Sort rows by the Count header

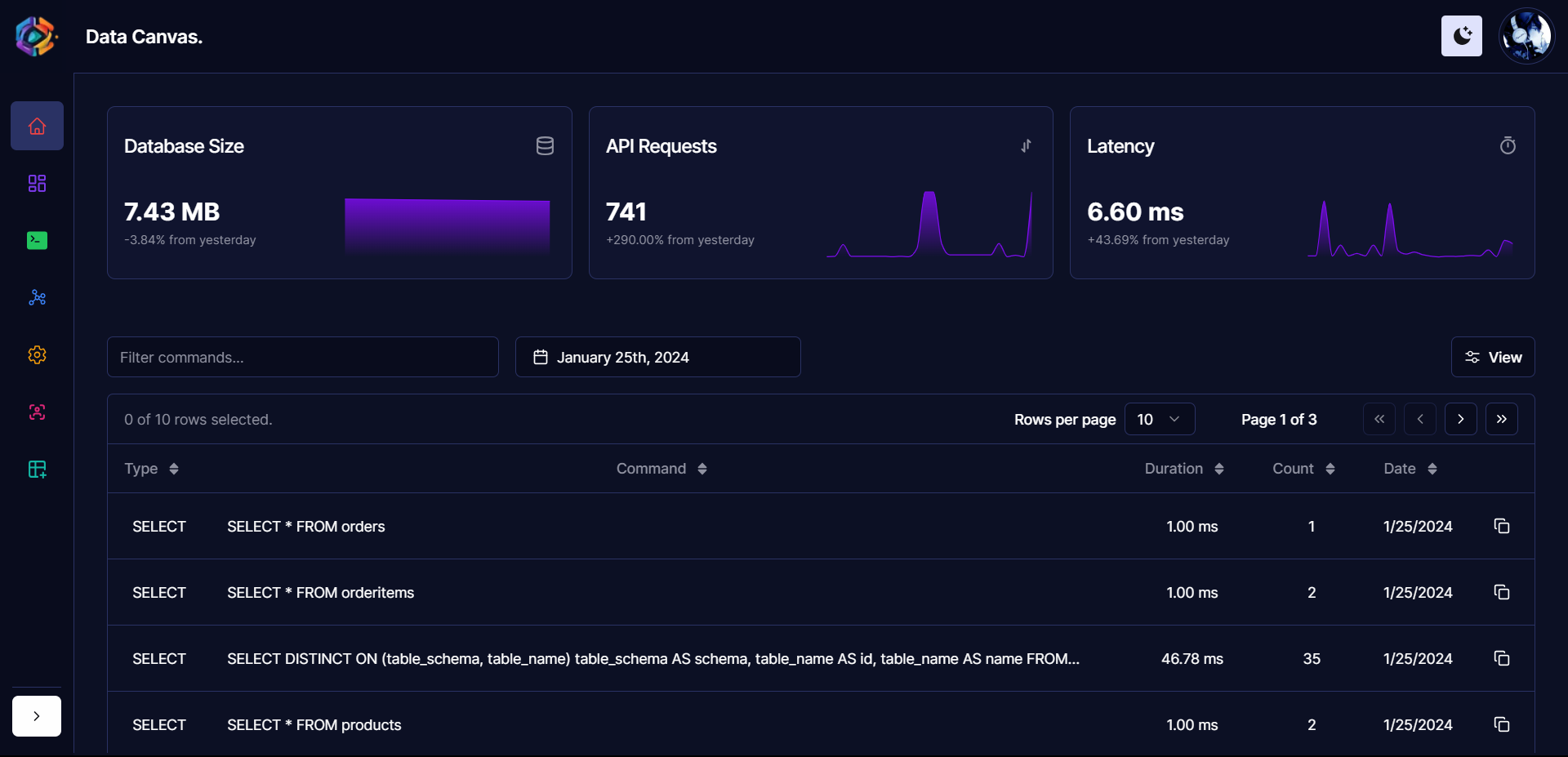(x=1303, y=469)
